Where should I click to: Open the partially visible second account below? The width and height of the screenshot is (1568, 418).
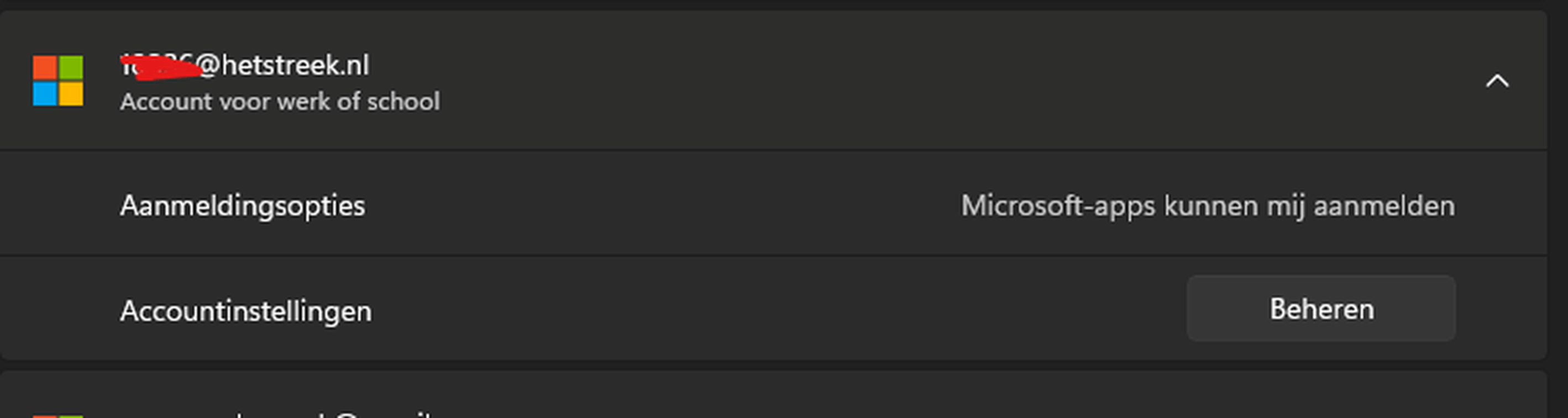773,395
